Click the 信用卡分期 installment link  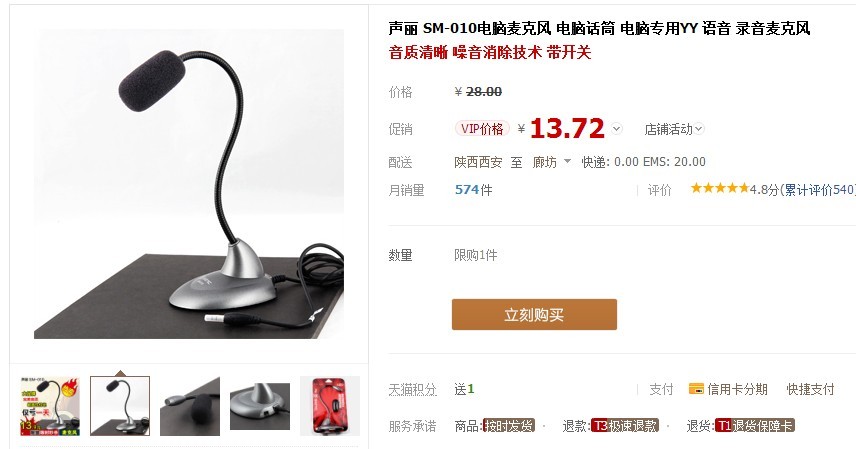[x=738, y=389]
